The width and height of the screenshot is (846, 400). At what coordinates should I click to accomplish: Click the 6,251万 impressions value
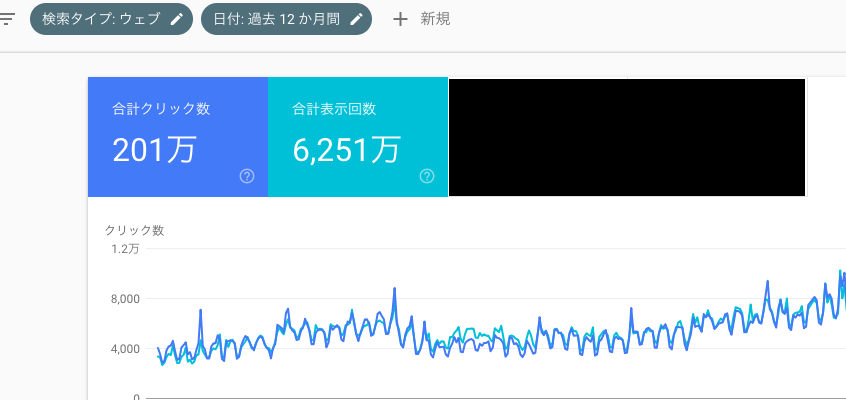[x=347, y=150]
